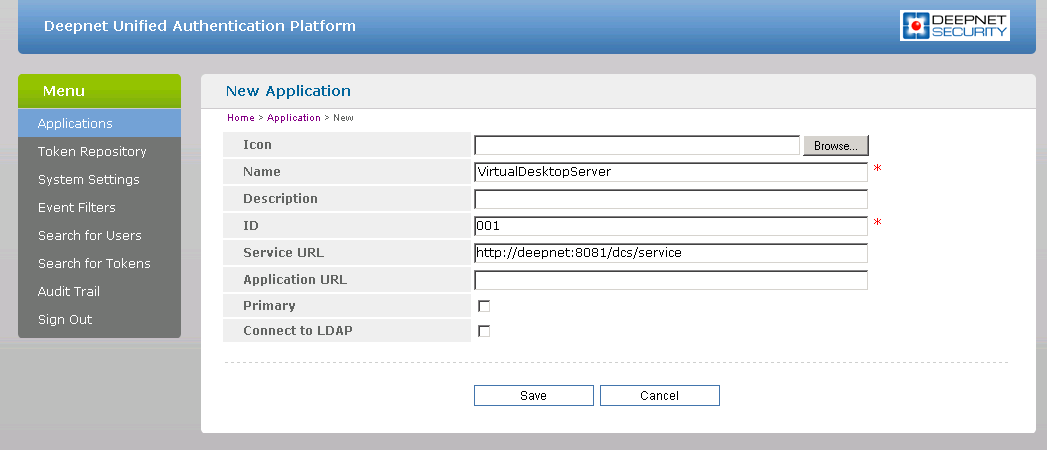Enable the Primary checkbox
Image resolution: width=1047 pixels, height=450 pixels.
[484, 306]
